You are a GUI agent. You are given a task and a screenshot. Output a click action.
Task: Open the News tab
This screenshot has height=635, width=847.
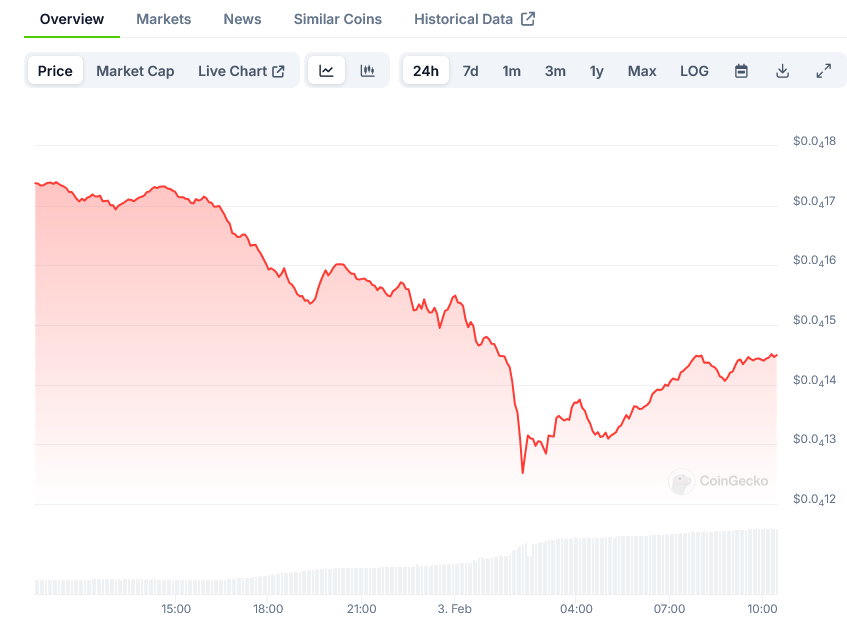pyautogui.click(x=242, y=19)
